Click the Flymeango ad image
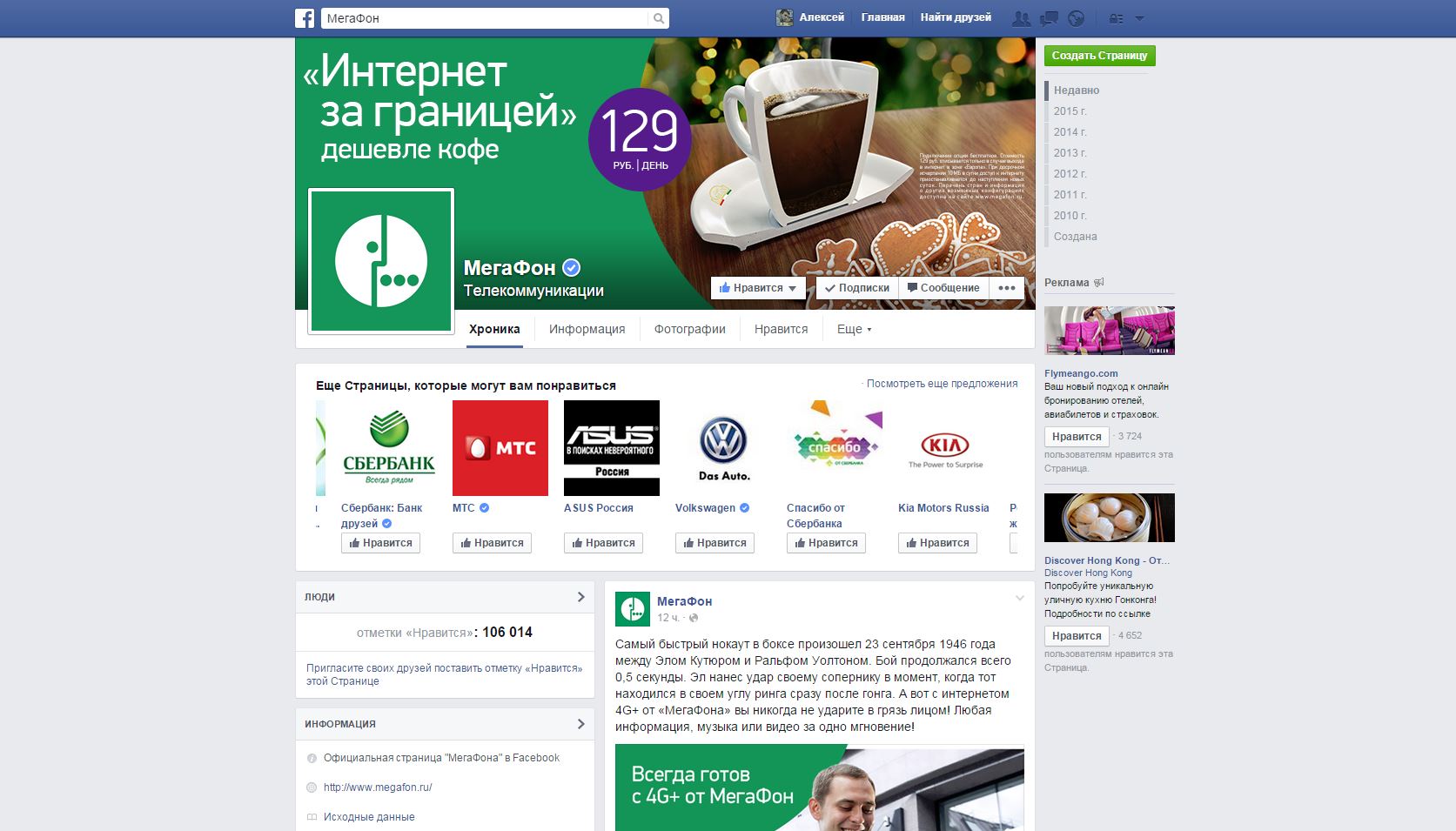This screenshot has height=831, width=1456. pos(1110,331)
